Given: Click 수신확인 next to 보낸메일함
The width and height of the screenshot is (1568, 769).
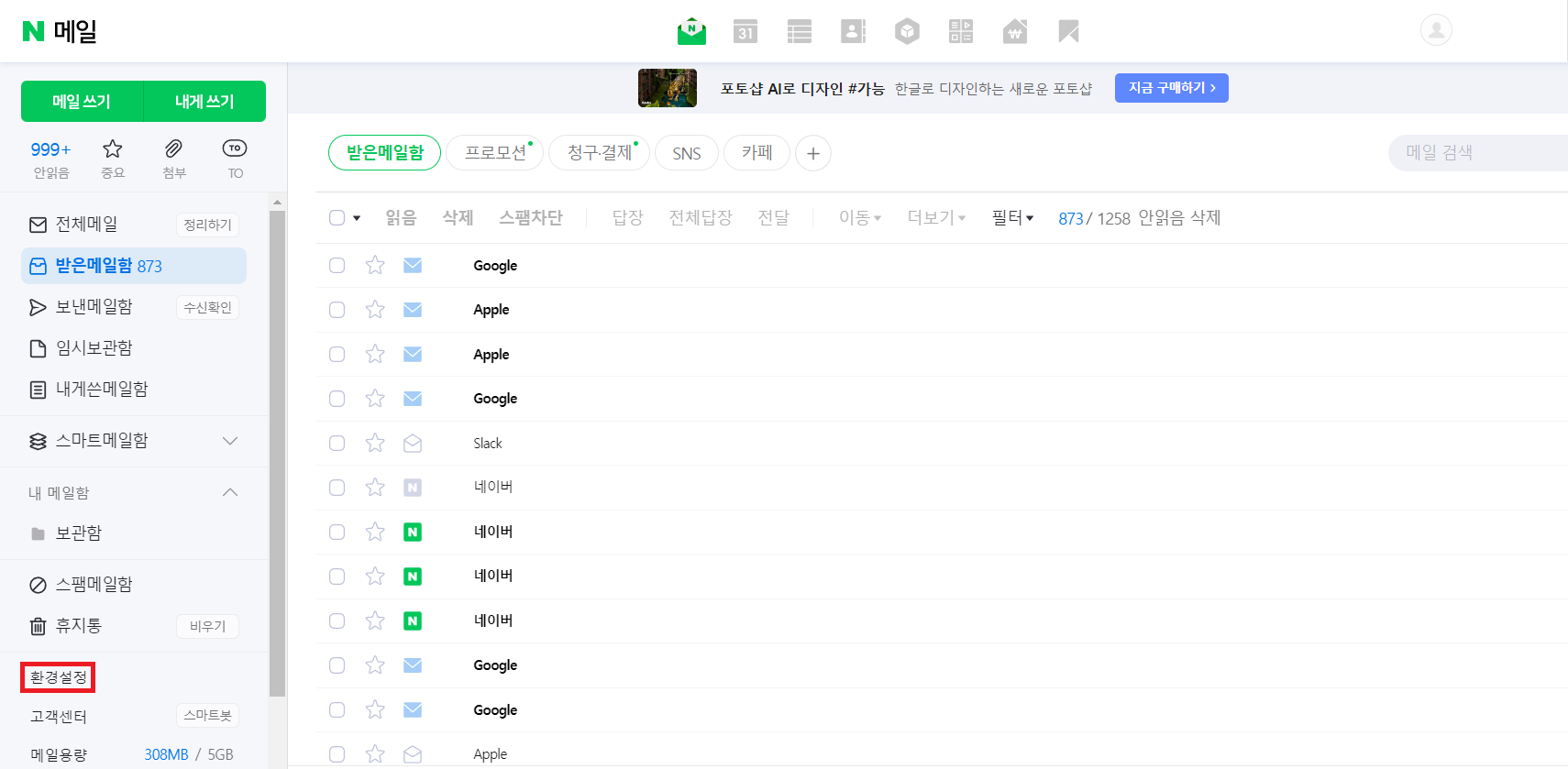Looking at the screenshot, I should click(x=207, y=308).
